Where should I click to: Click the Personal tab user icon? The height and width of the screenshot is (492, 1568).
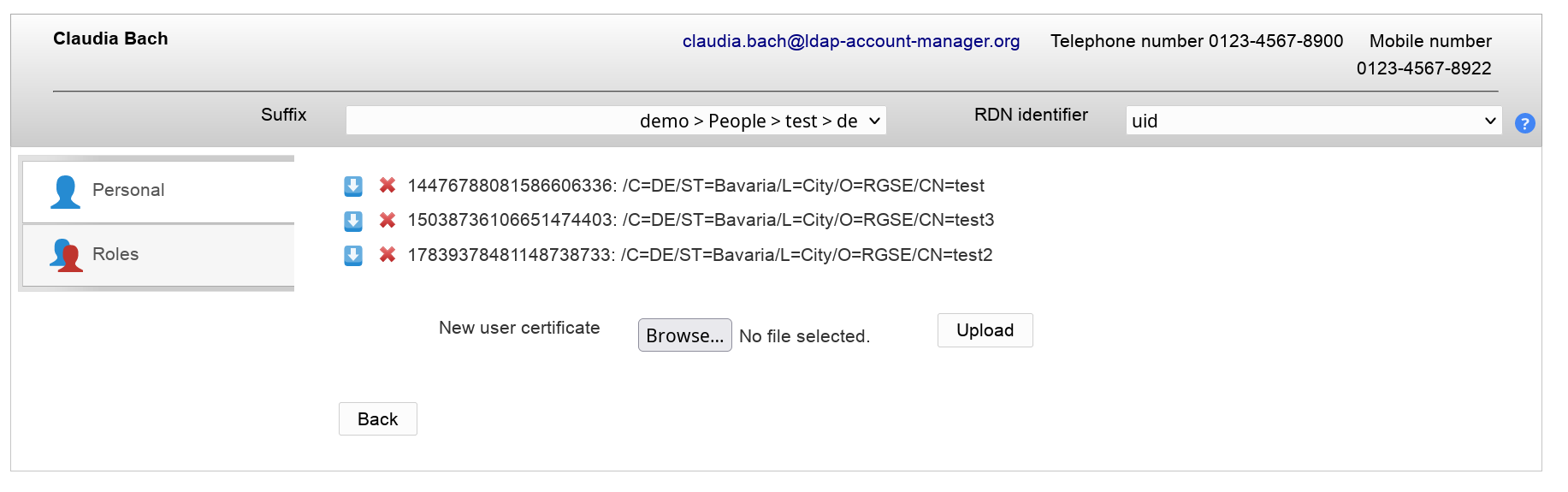(65, 192)
